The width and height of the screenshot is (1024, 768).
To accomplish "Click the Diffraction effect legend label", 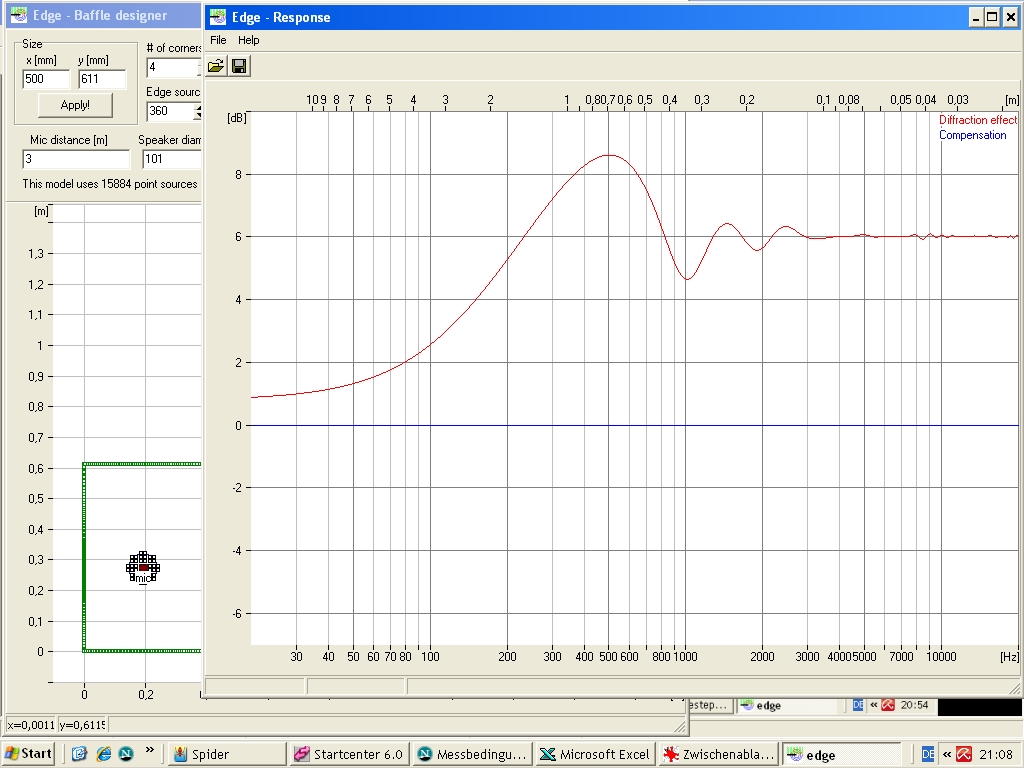I will (x=978, y=120).
